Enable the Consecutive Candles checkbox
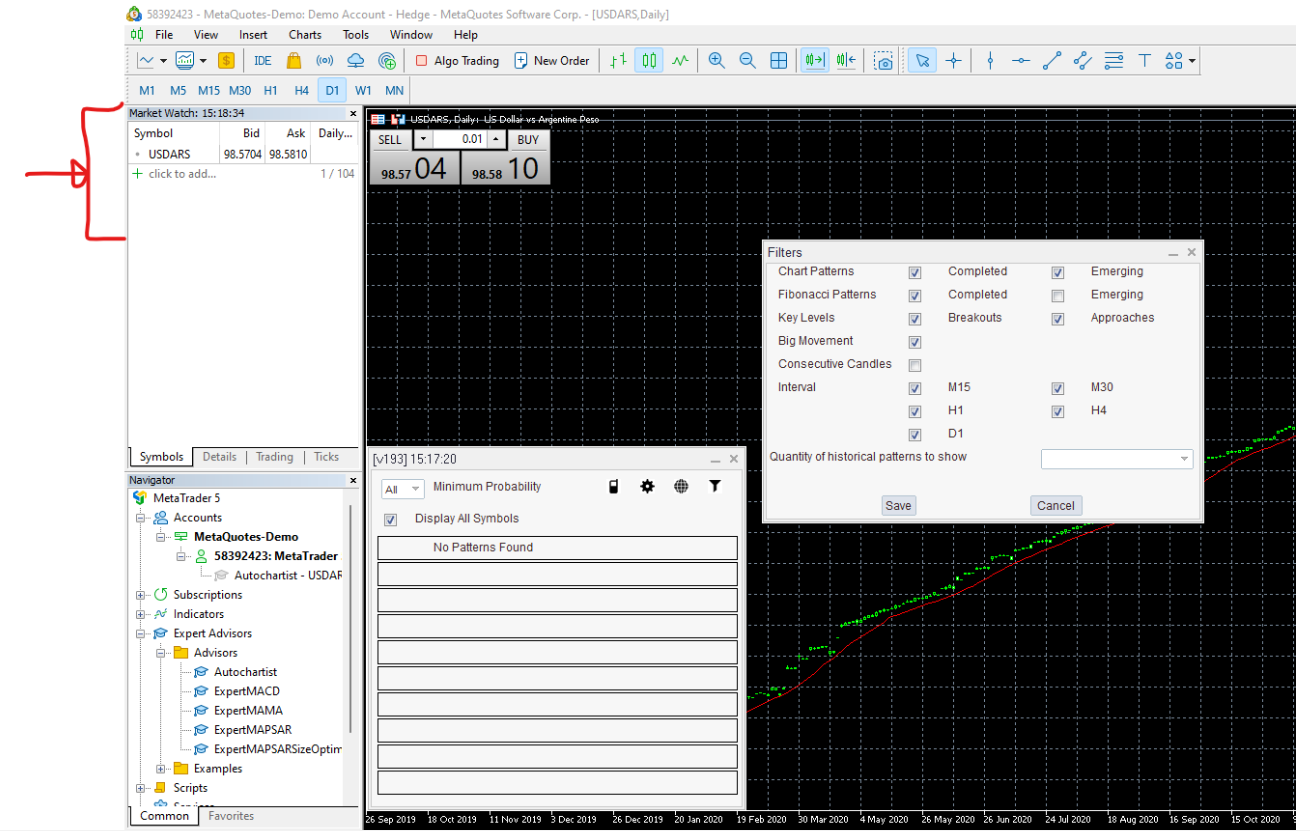This screenshot has height=837, width=1310. (915, 365)
